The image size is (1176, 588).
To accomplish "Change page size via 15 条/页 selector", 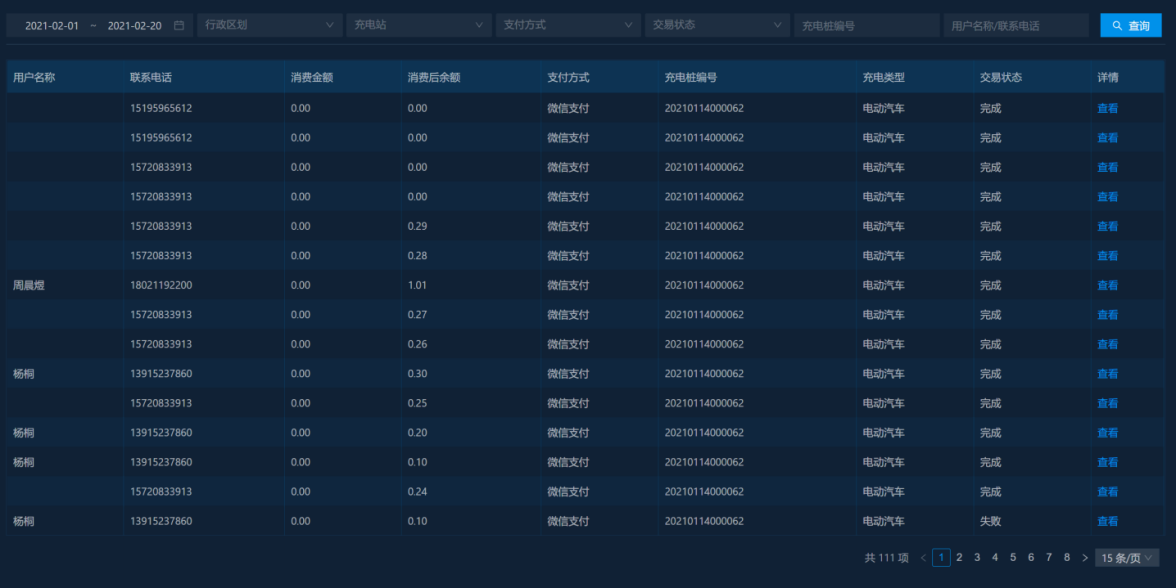I will (1127, 558).
